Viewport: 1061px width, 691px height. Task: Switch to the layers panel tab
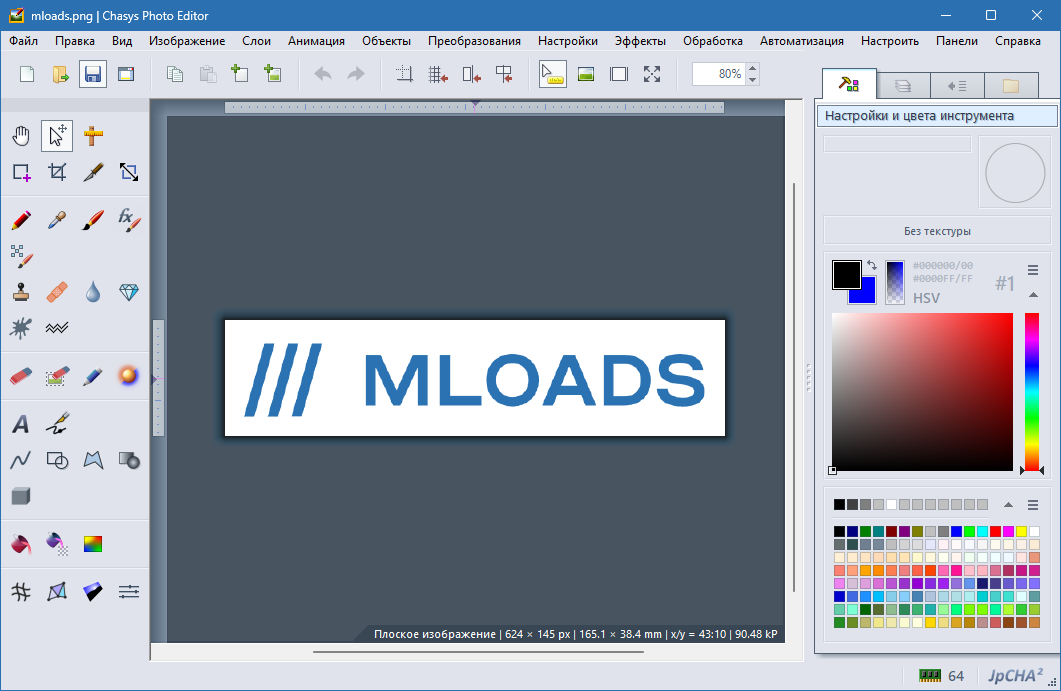click(x=903, y=85)
